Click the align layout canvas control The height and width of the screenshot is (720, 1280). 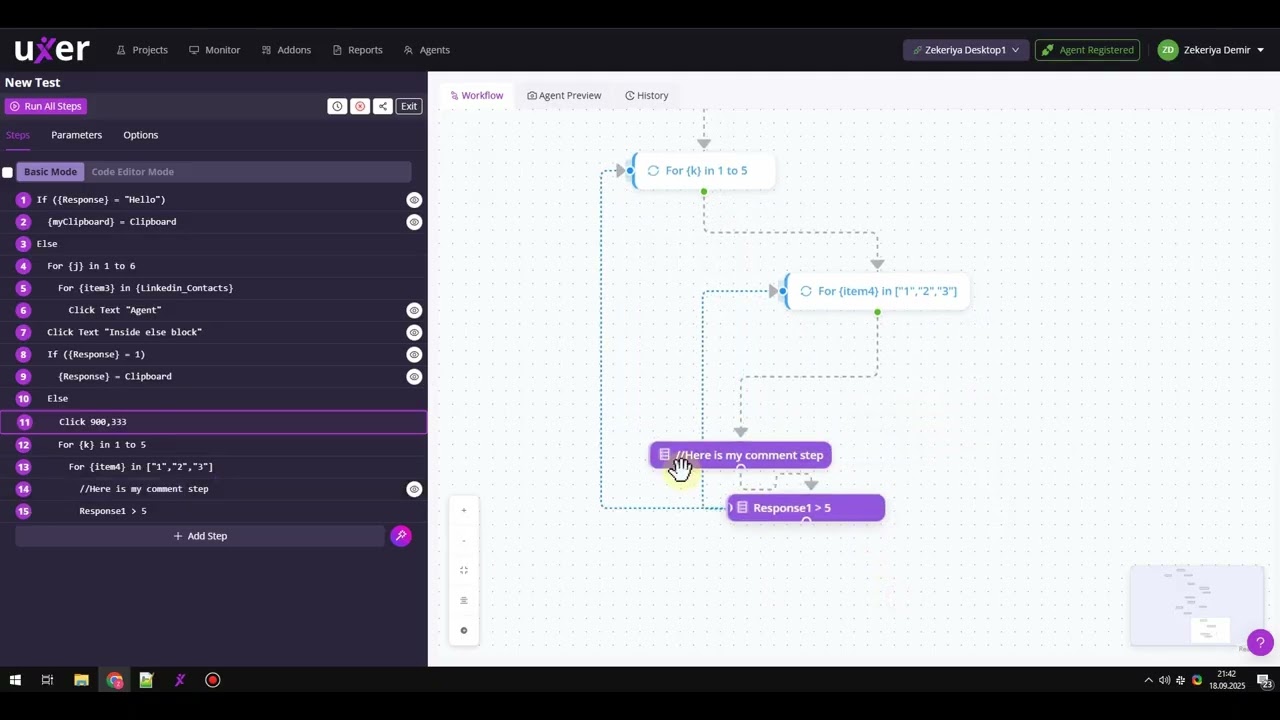(x=463, y=601)
